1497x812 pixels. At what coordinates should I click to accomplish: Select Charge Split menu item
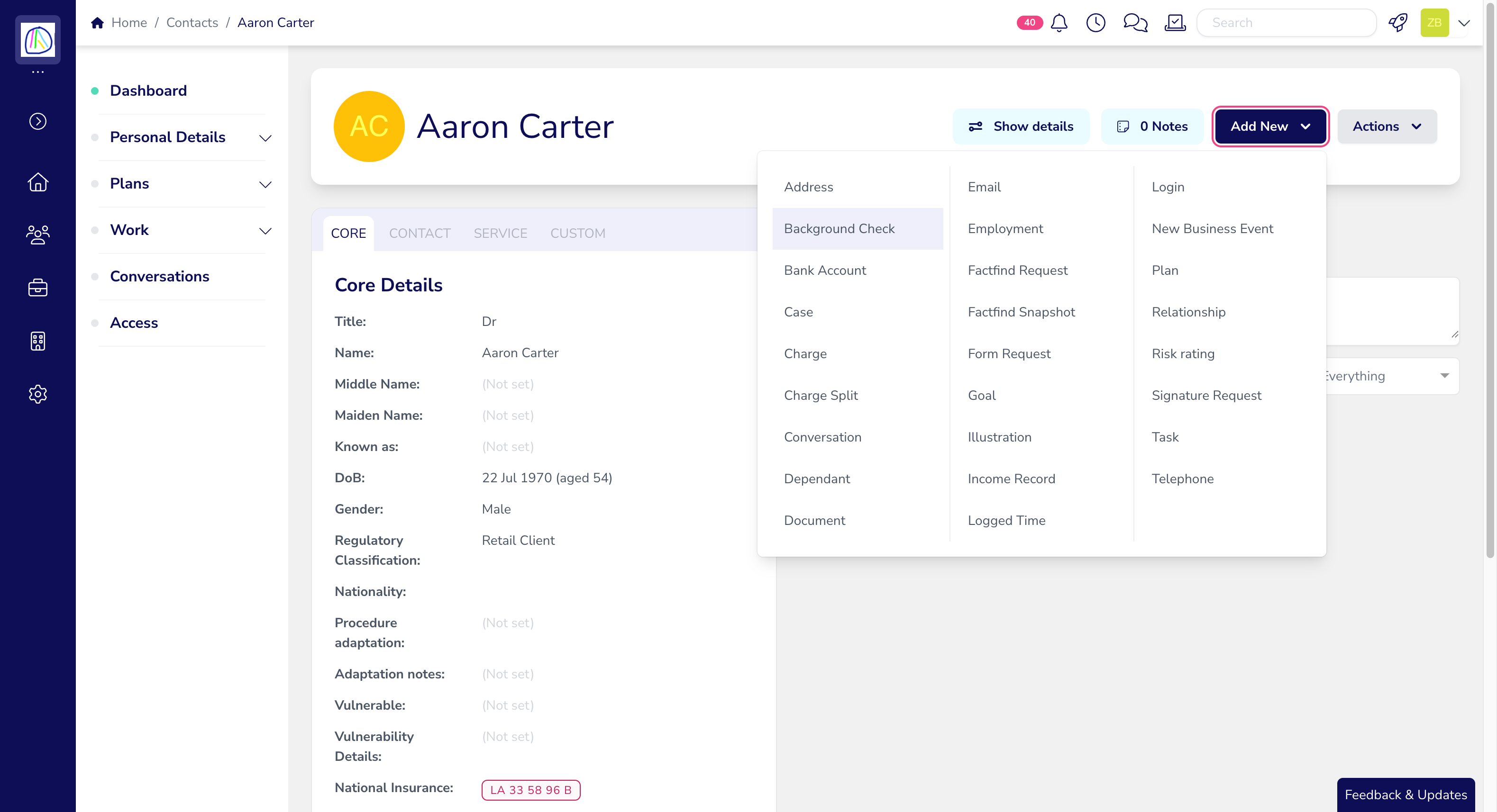tap(857, 396)
